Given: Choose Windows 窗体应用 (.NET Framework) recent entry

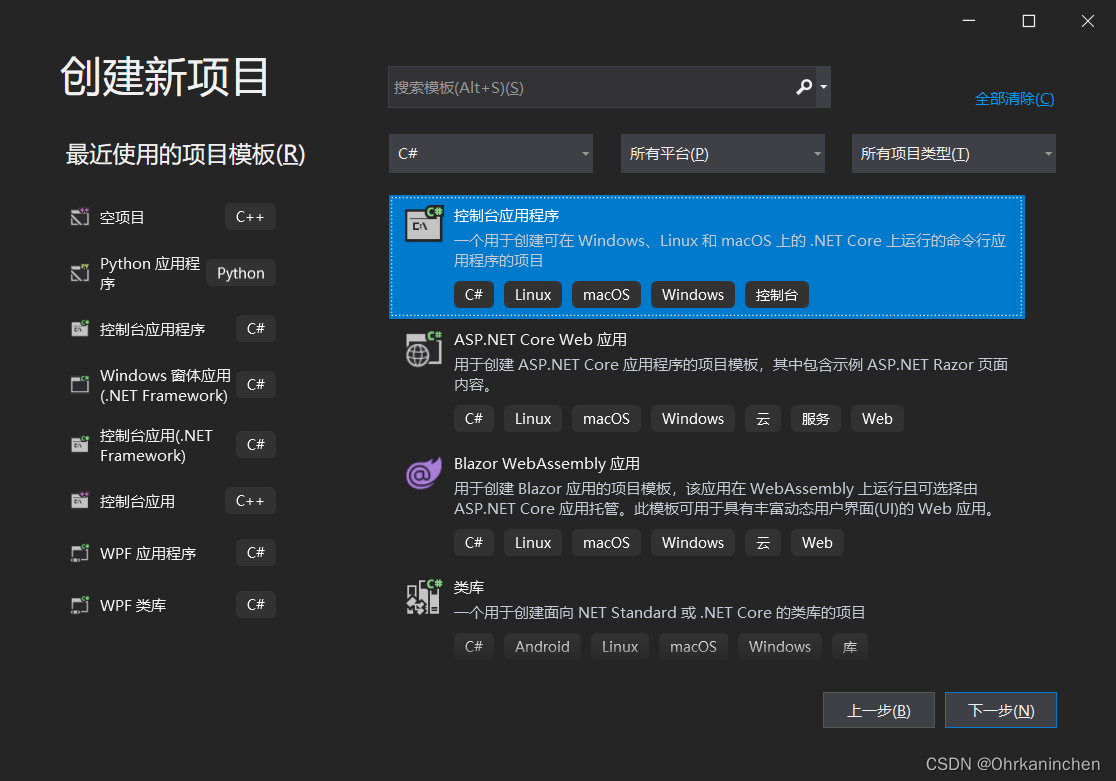Looking at the screenshot, I should pyautogui.click(x=165, y=385).
